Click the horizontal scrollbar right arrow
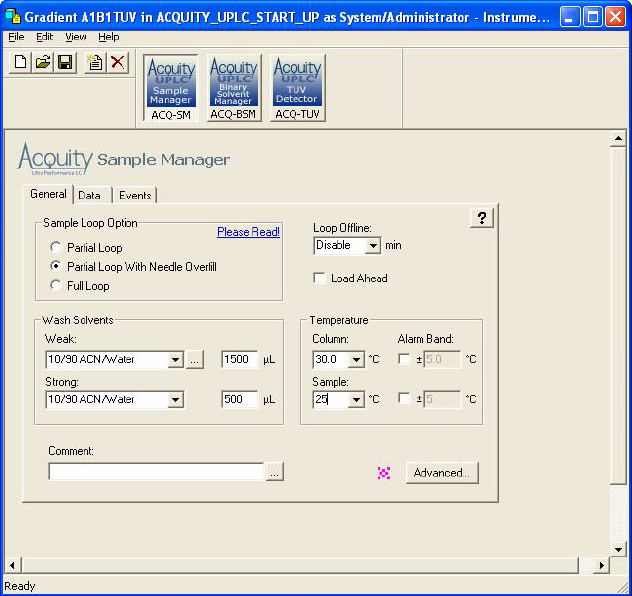 [601, 565]
